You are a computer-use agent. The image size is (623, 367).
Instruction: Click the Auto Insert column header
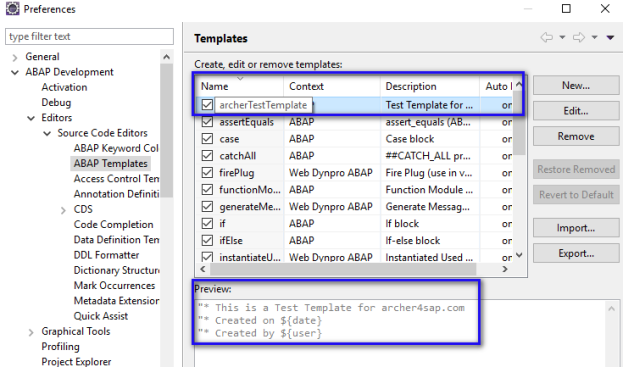498,86
